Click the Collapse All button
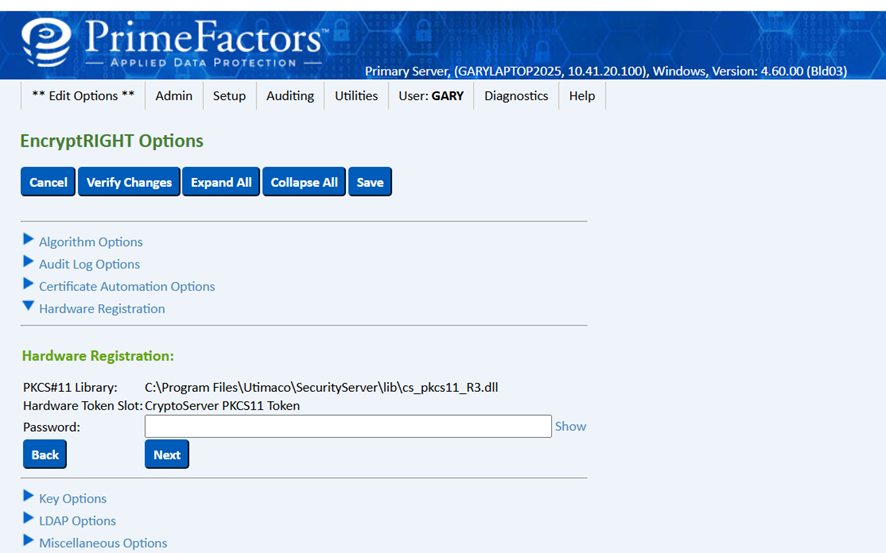The image size is (886, 553). (304, 182)
